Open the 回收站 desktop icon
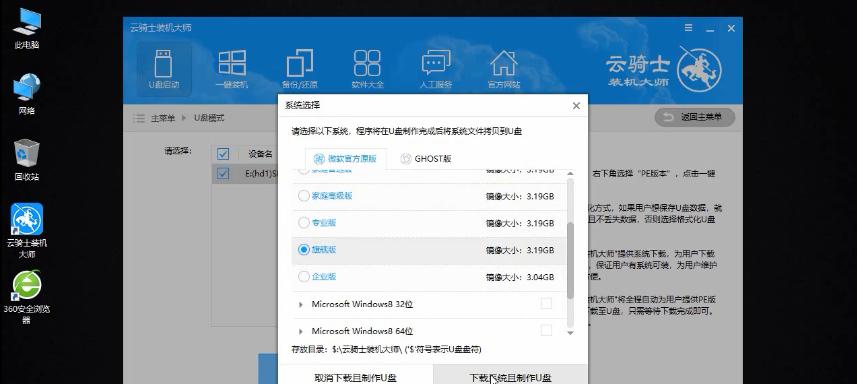 (x=27, y=159)
